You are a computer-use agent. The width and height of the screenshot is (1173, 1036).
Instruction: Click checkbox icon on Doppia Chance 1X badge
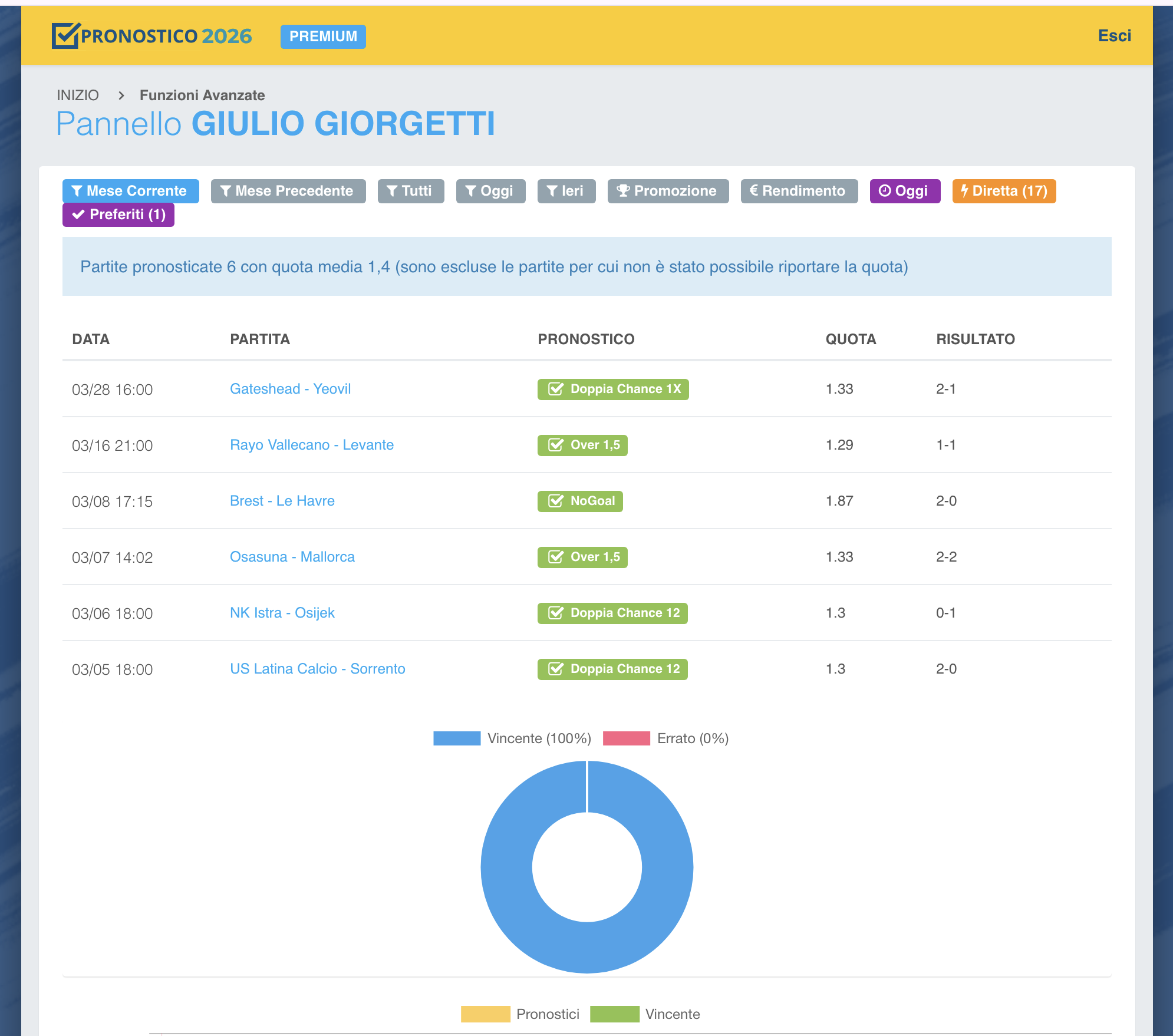555,389
